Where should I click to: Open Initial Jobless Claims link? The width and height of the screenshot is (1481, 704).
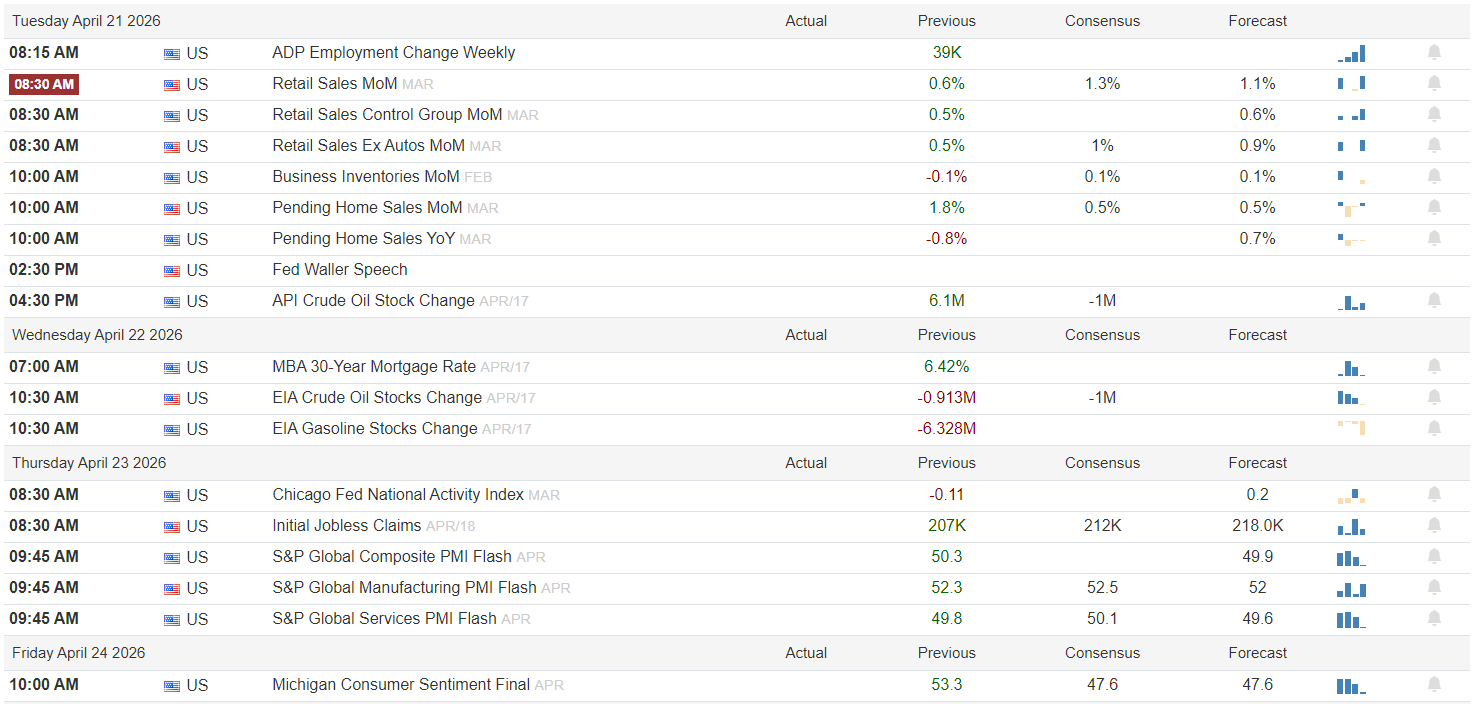point(347,525)
